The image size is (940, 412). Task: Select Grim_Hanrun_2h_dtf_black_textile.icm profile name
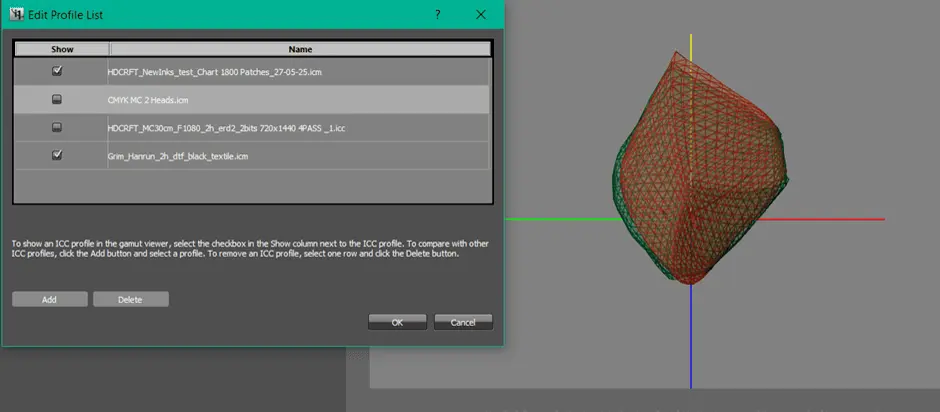[177, 156]
